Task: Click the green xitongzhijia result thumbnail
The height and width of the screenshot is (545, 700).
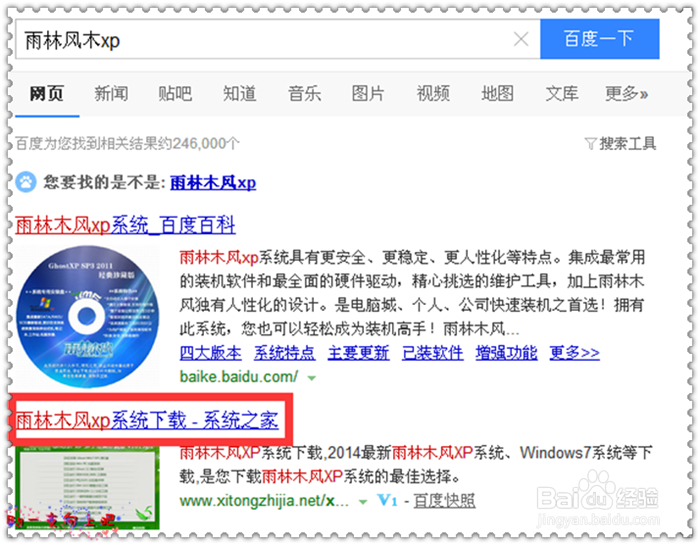Action: point(88,487)
